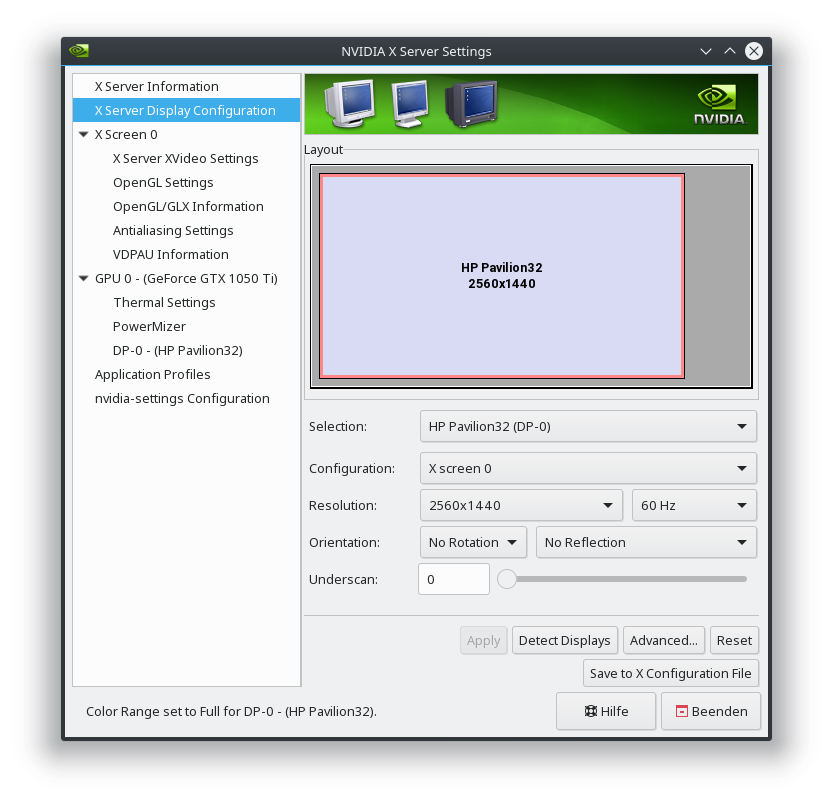Select X Server Information in sidebar

[x=186, y=86]
